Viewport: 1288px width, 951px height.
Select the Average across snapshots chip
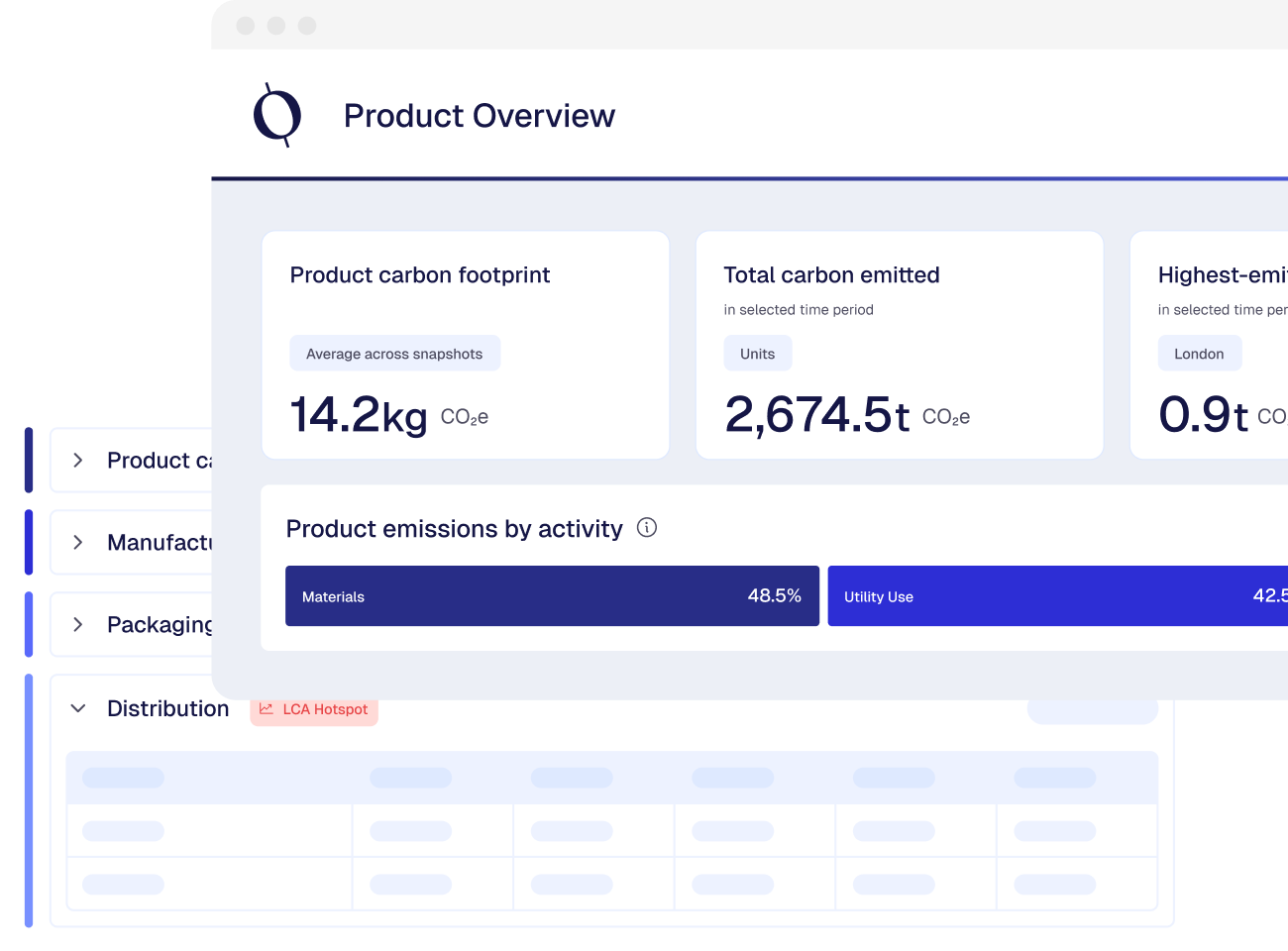pos(394,354)
